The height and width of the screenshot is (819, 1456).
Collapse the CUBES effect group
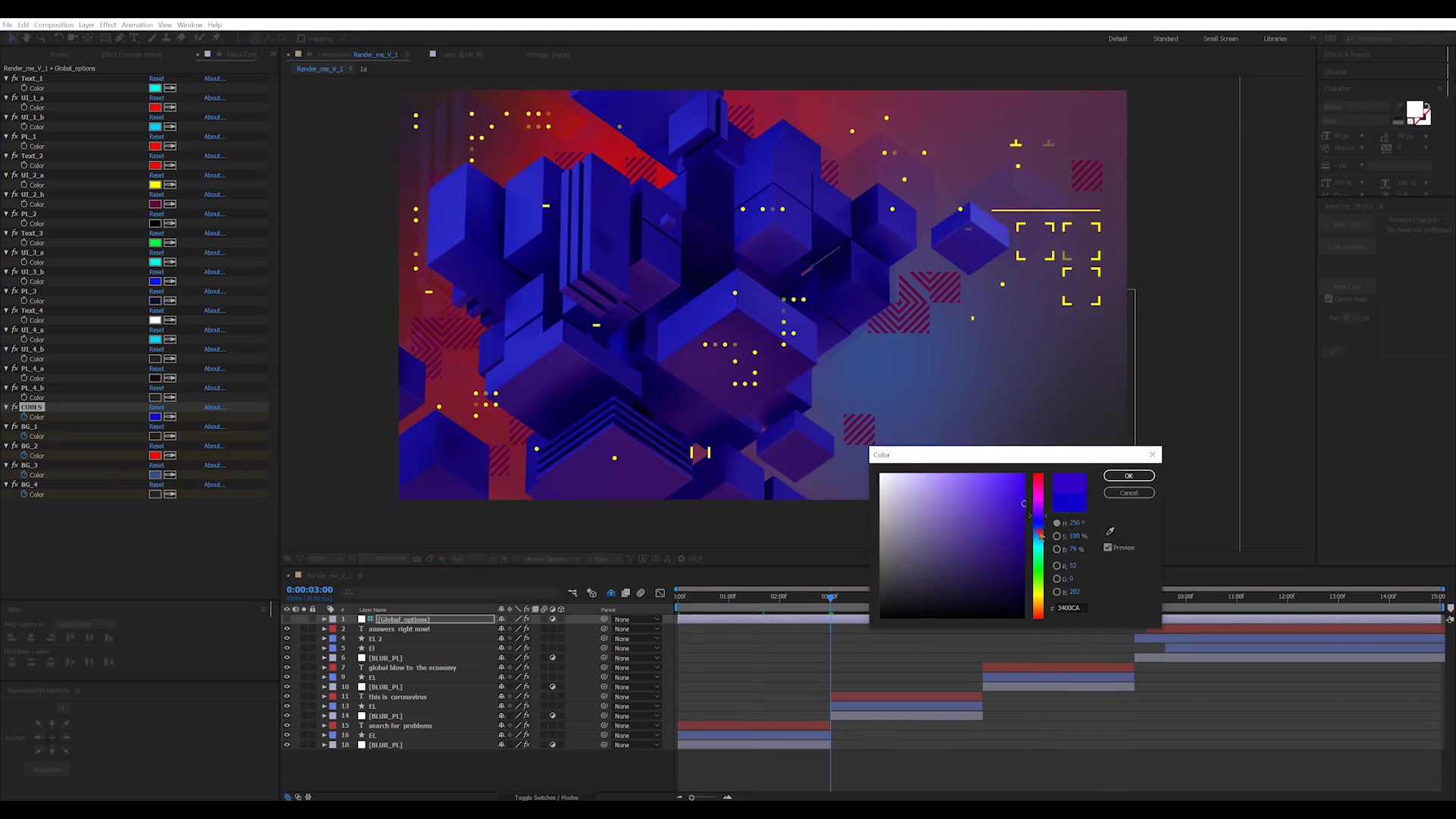pos(6,407)
